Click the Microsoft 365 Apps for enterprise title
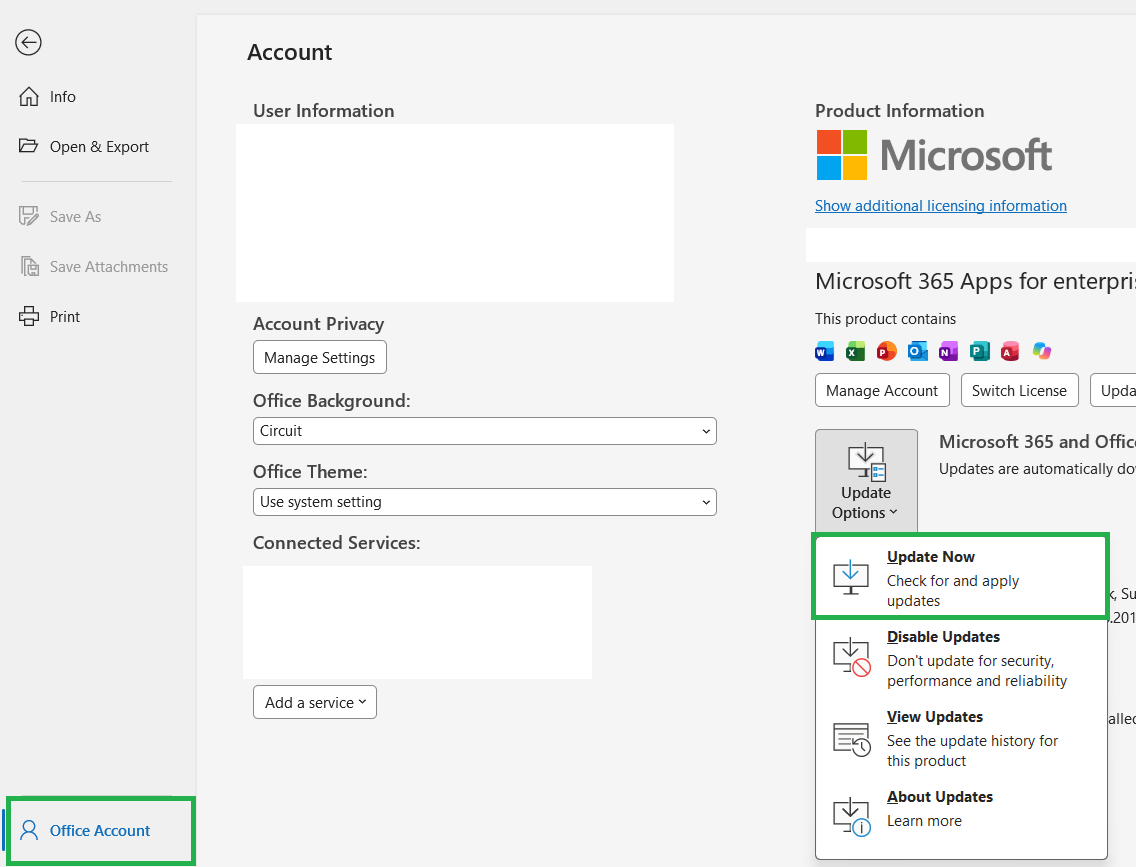The image size is (1136, 867). pyautogui.click(x=975, y=281)
